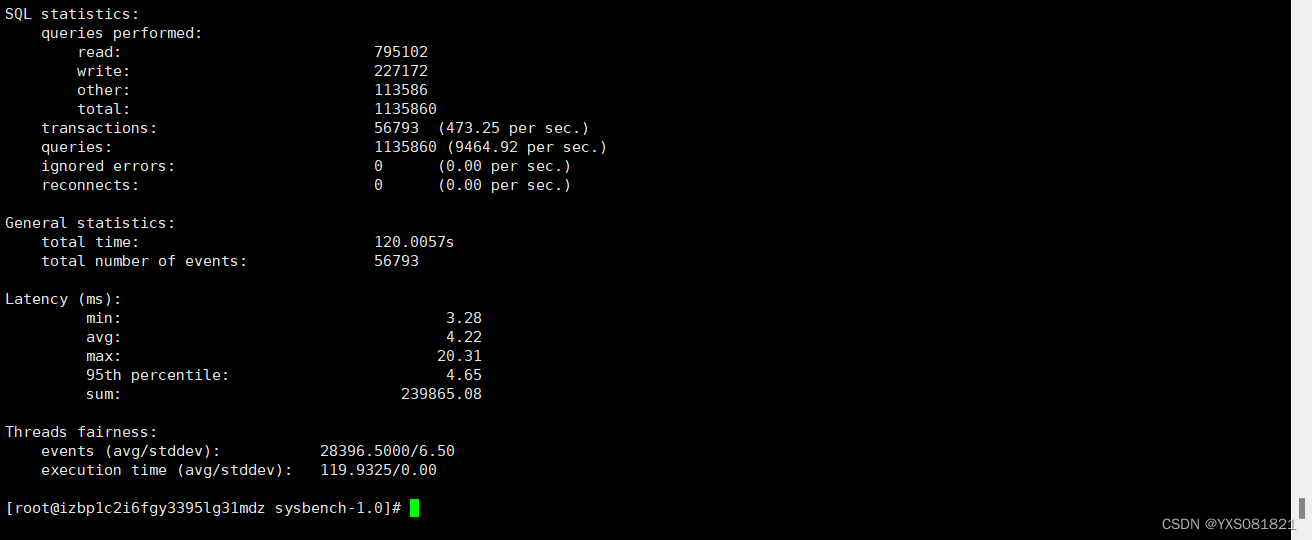Screen dimensions: 1312x540
Task: Click the other value 113586
Action: [x=401, y=90]
